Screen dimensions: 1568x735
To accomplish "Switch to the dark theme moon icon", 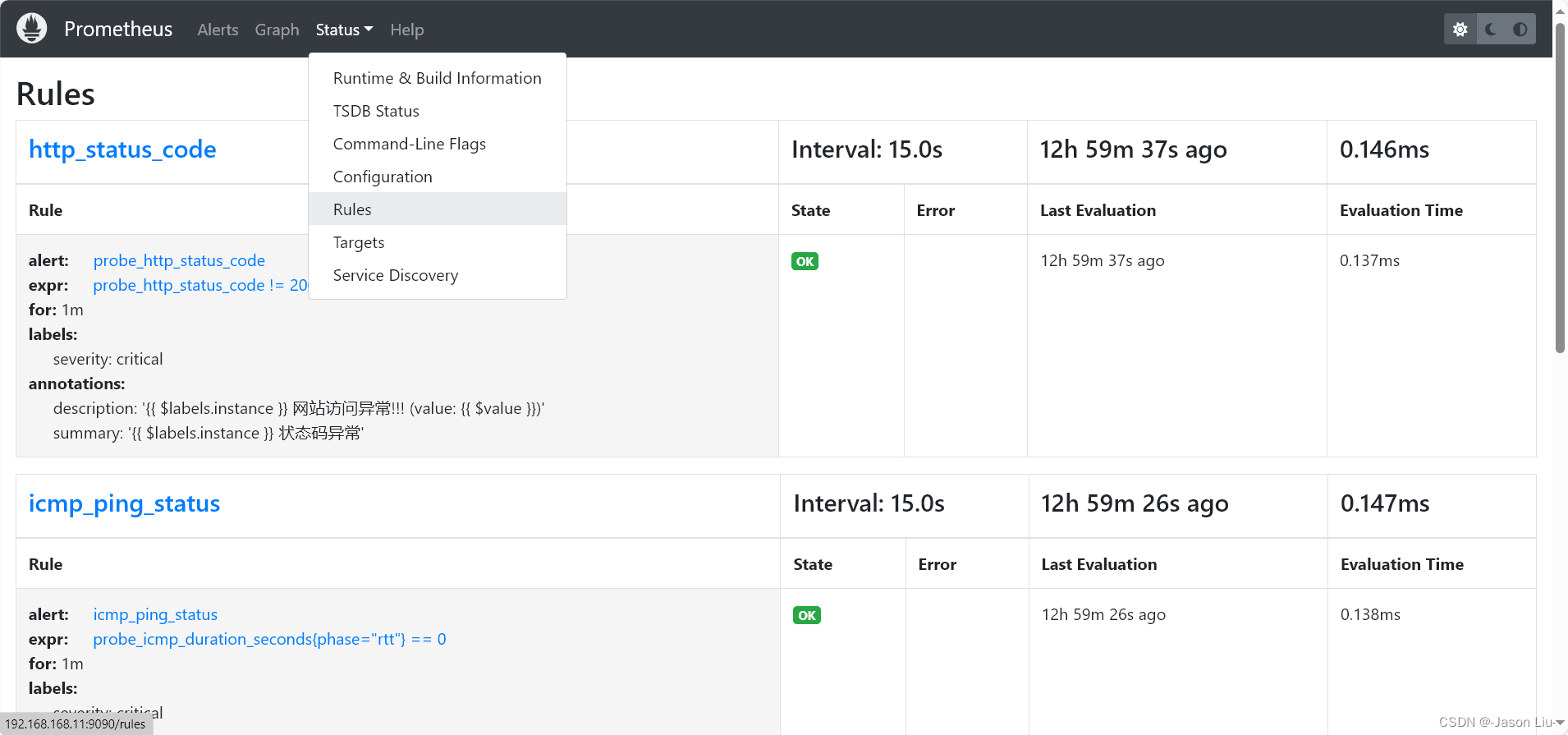I will [1491, 30].
